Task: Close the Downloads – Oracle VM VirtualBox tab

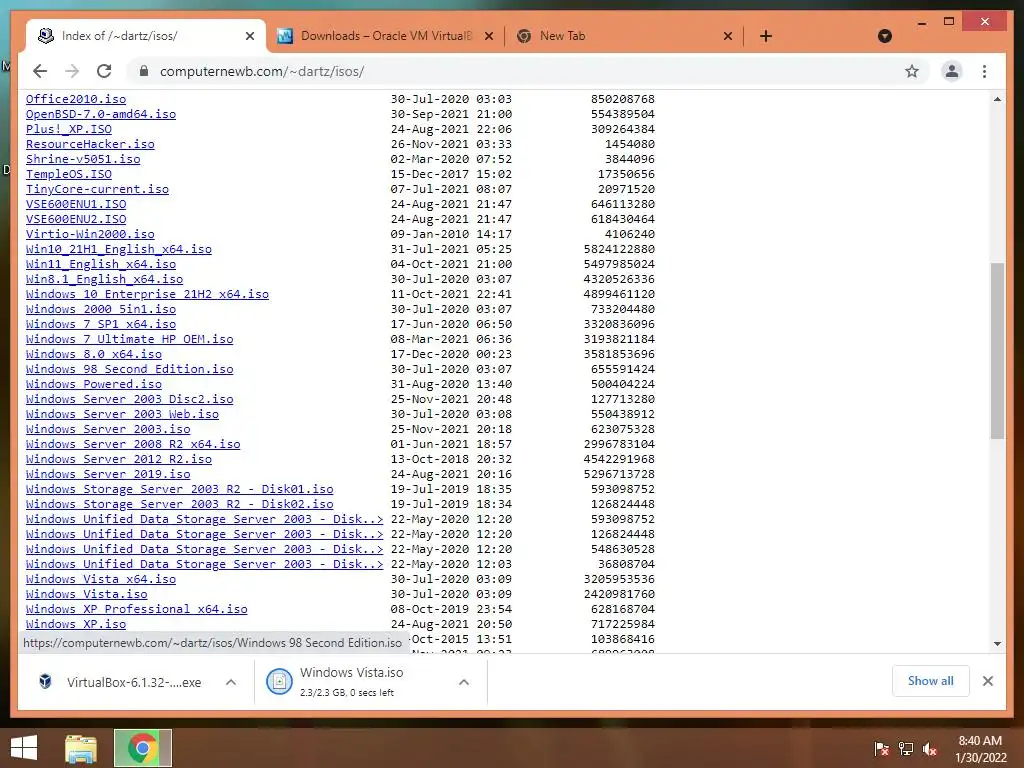Action: point(488,36)
